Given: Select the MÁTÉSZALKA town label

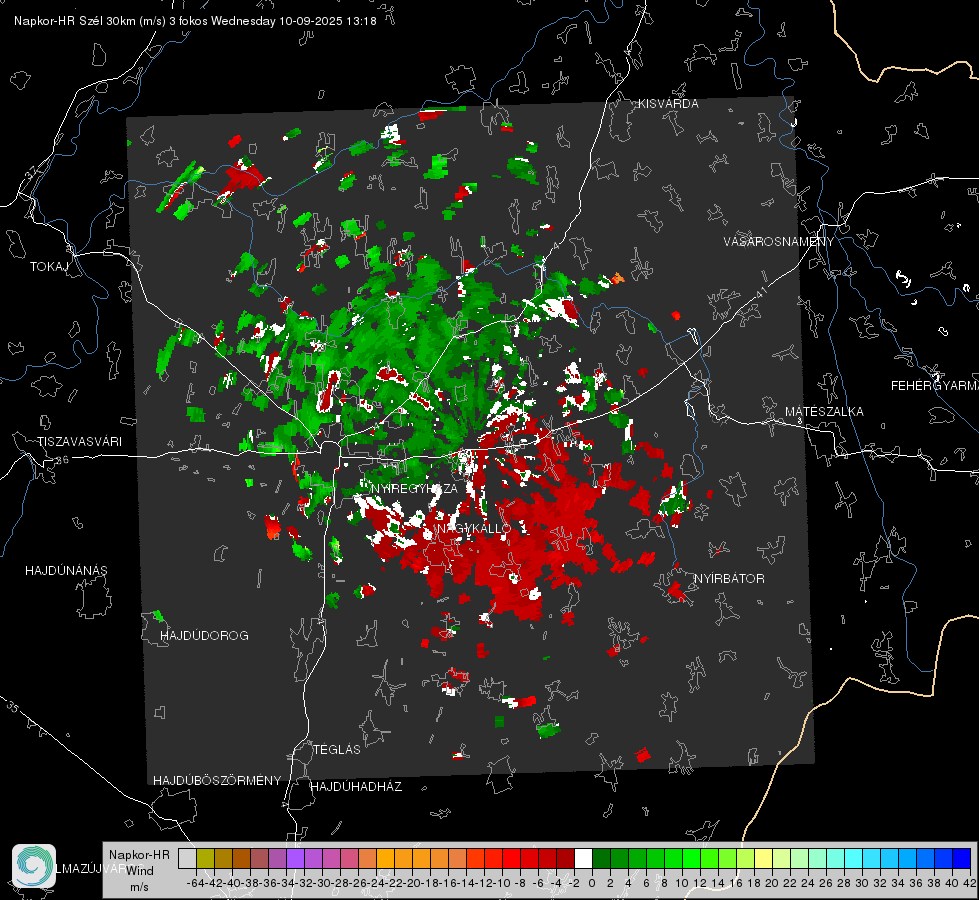Looking at the screenshot, I should pos(824,412).
